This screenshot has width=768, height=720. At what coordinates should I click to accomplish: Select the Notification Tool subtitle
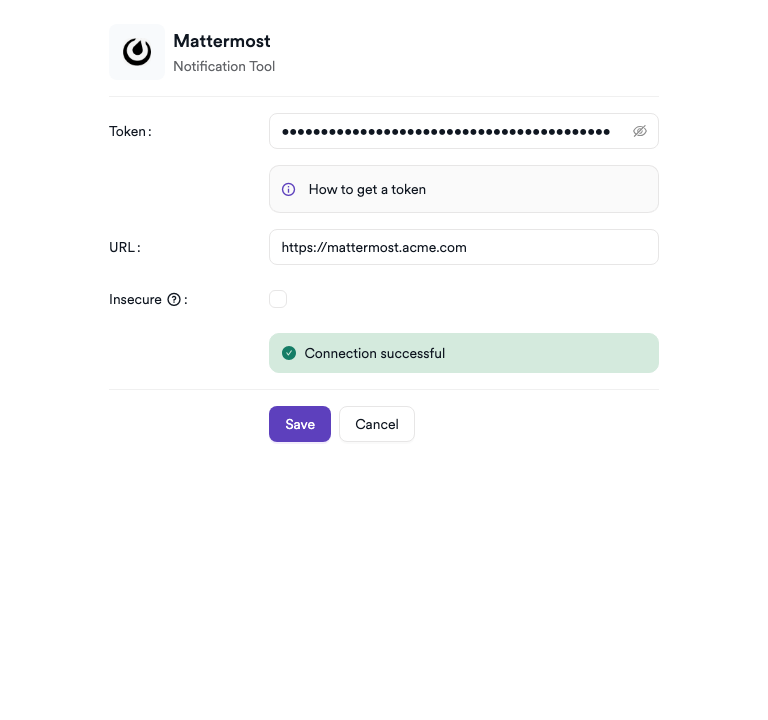[x=224, y=67]
